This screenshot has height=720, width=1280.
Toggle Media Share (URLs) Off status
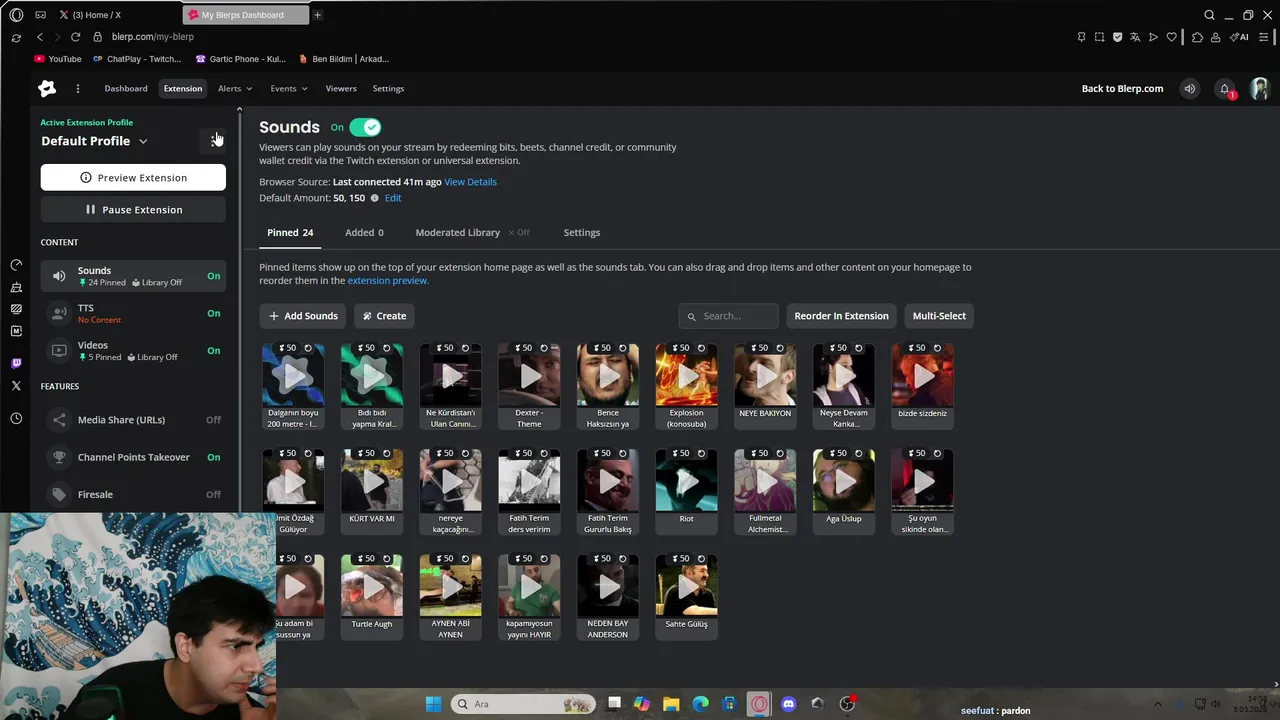tap(213, 420)
